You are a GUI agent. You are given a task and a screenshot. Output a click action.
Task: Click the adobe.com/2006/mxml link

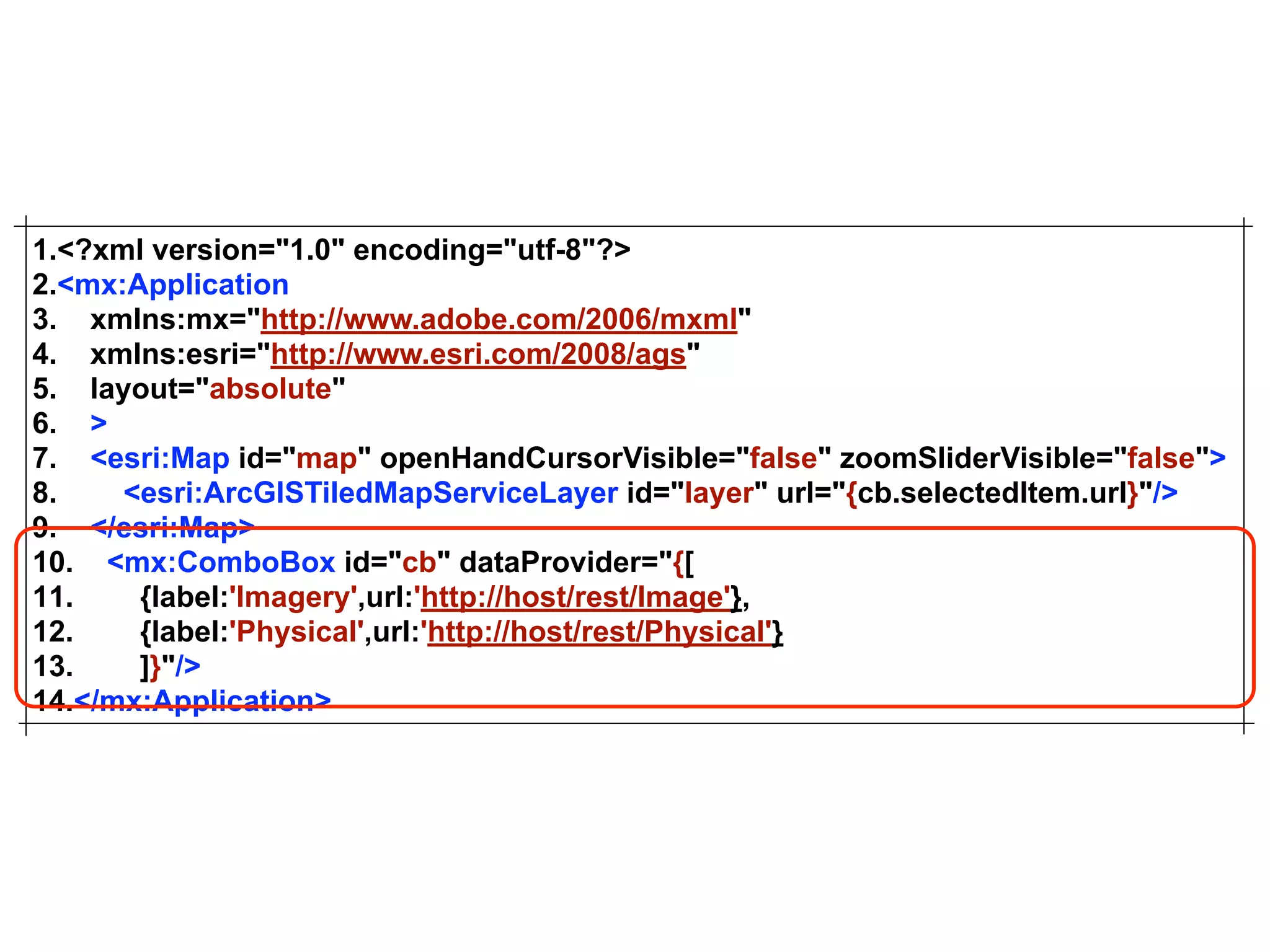[x=499, y=320]
